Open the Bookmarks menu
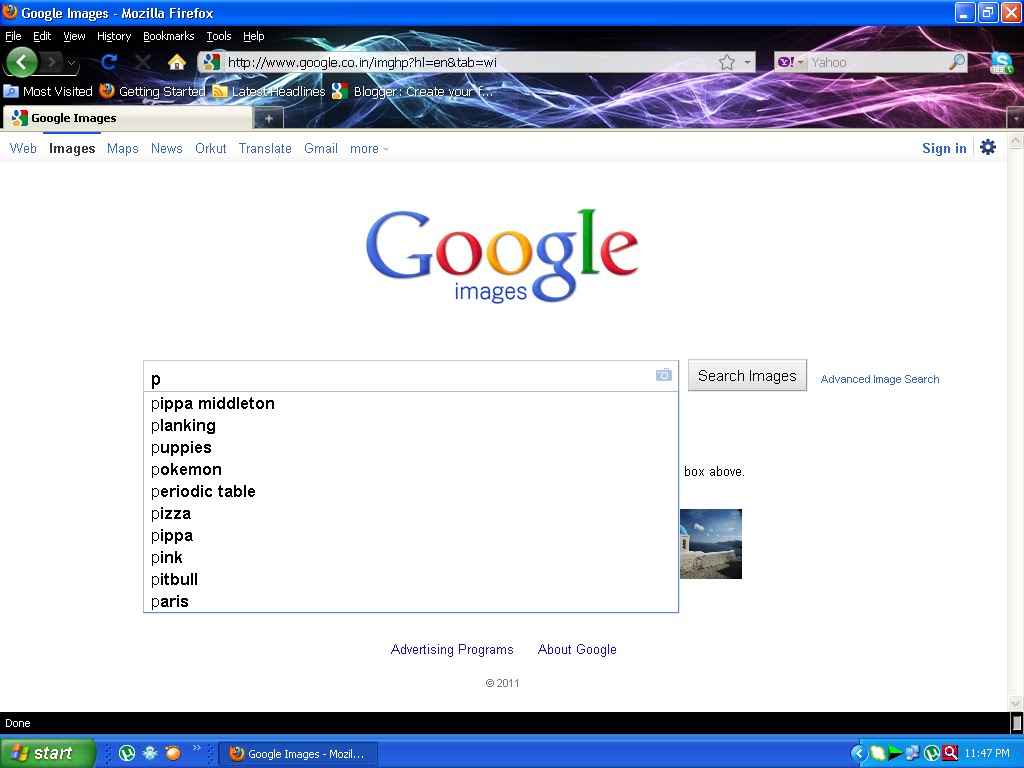1024x768 pixels. tap(168, 36)
